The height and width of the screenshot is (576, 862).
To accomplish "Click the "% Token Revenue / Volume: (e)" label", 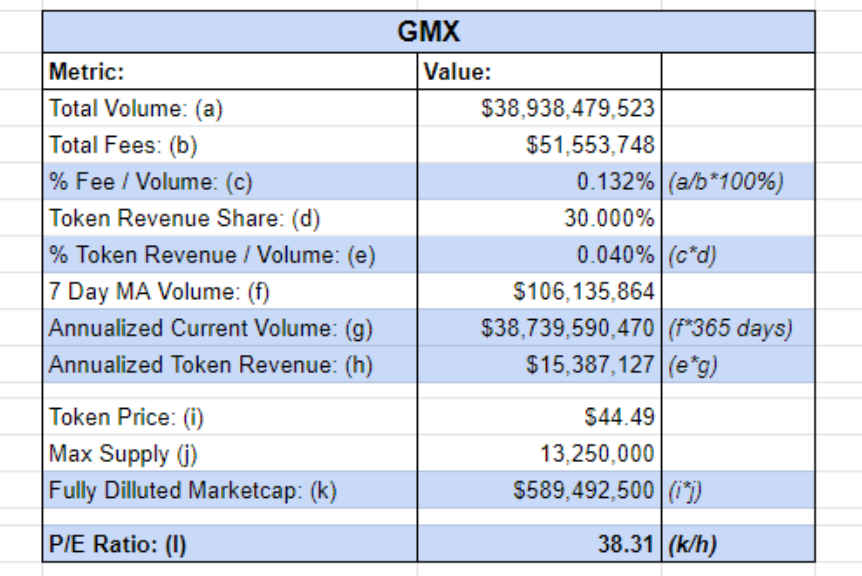I will click(212, 255).
